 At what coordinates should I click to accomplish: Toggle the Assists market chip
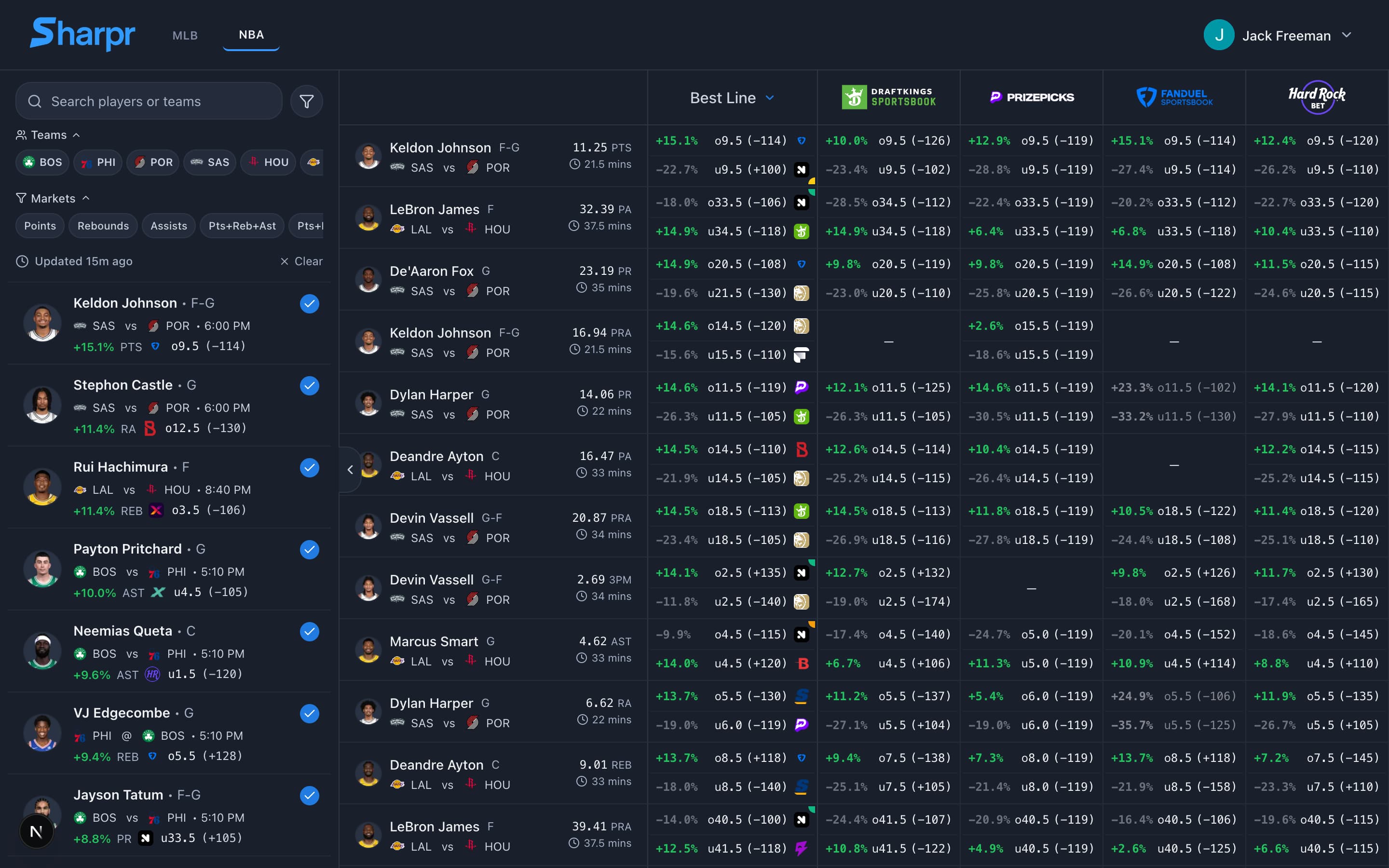[169, 226]
